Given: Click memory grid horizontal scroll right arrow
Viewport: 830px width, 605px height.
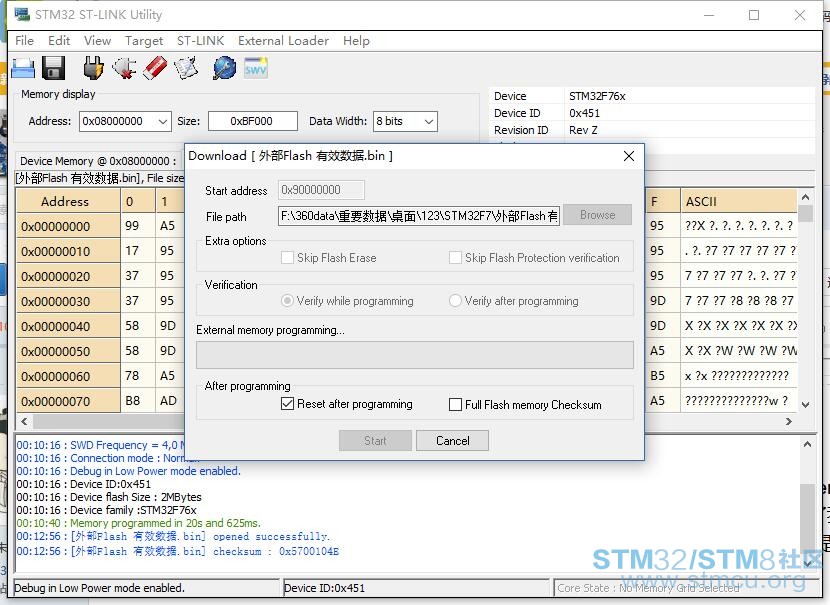Looking at the screenshot, I should click(x=789, y=421).
